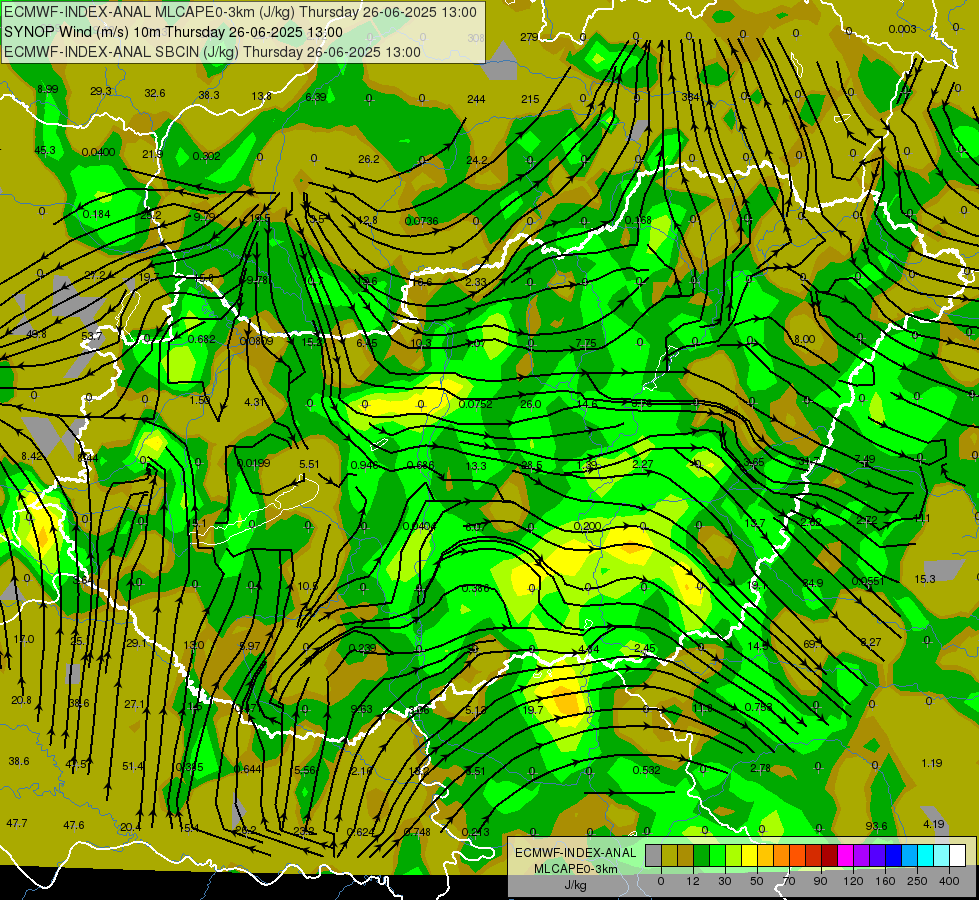The width and height of the screenshot is (979, 900).
Task: Click the map value '0.168'
Action: pos(638,220)
